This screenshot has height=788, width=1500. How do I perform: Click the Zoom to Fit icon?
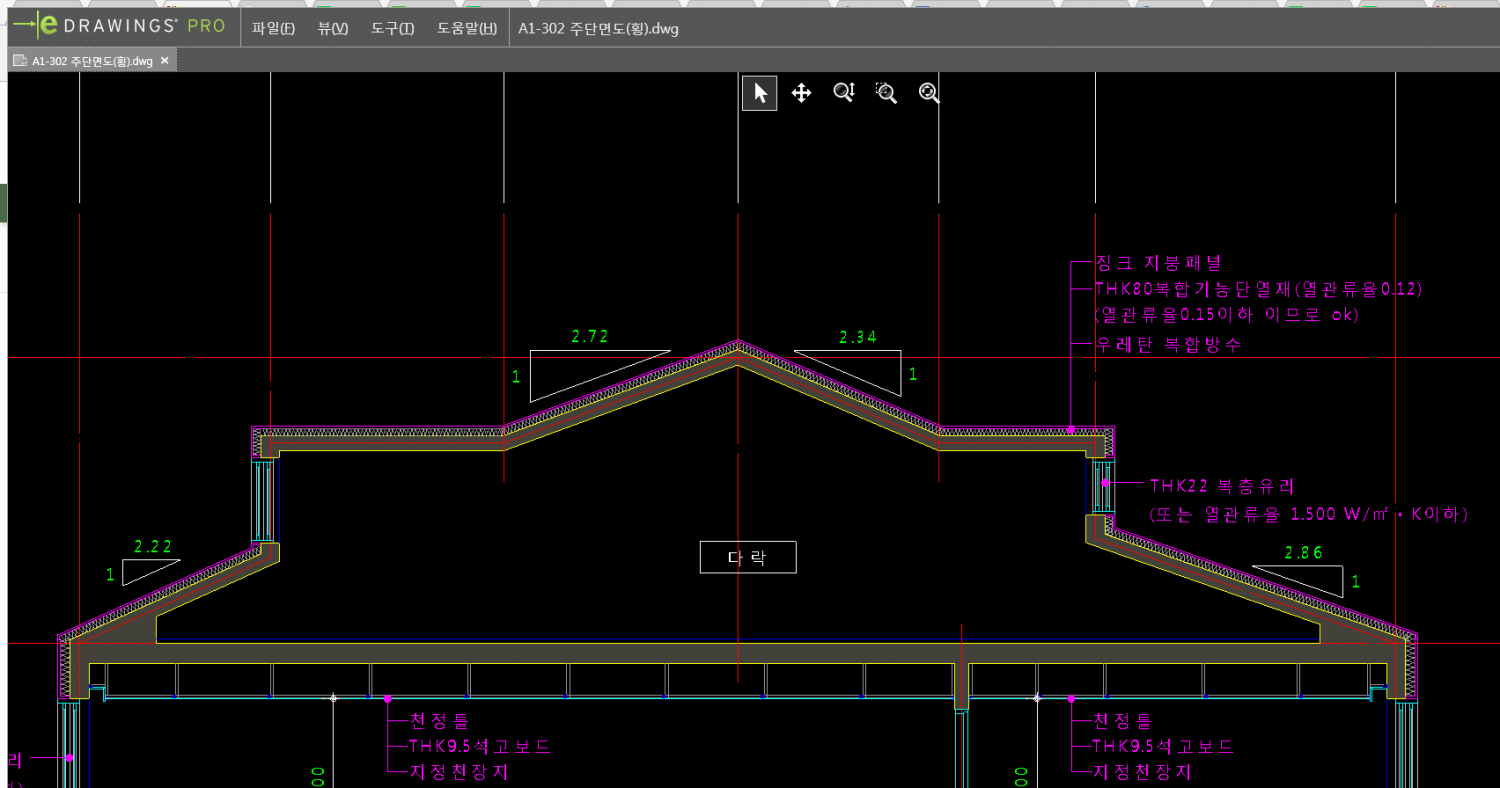[x=929, y=93]
